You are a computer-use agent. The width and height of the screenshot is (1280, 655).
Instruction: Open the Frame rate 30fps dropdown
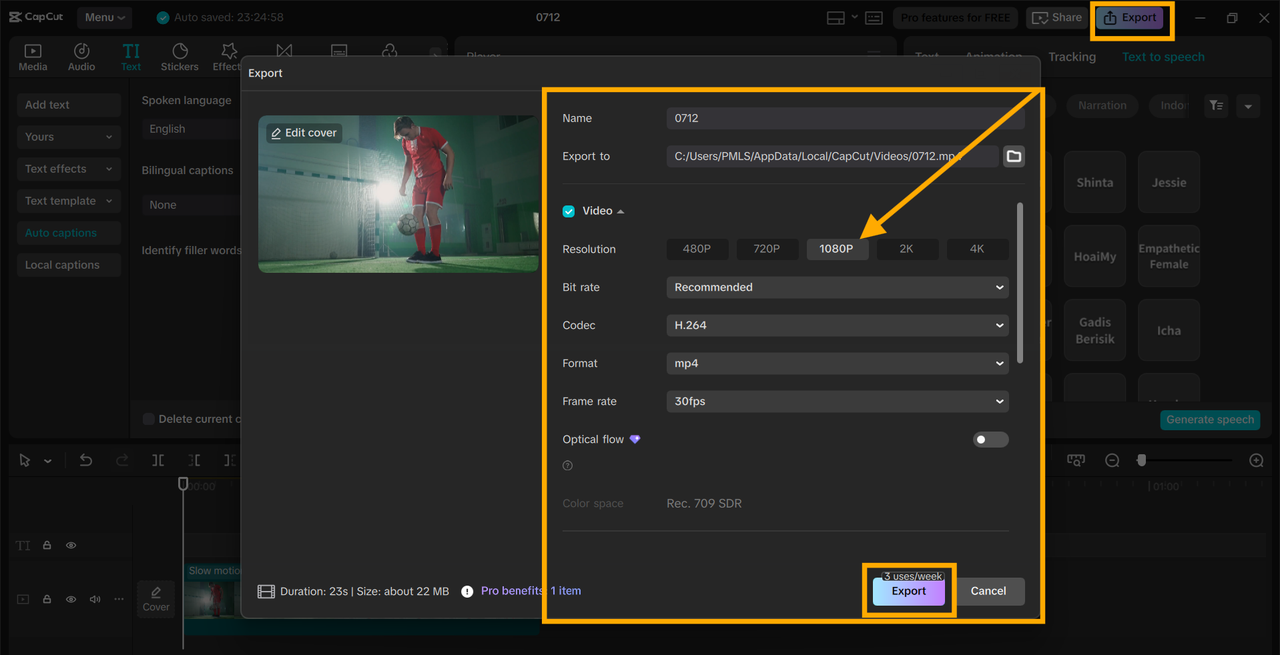pos(837,401)
